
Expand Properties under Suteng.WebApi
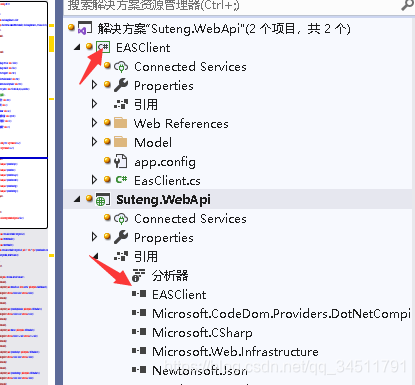pyautogui.click(x=95, y=237)
